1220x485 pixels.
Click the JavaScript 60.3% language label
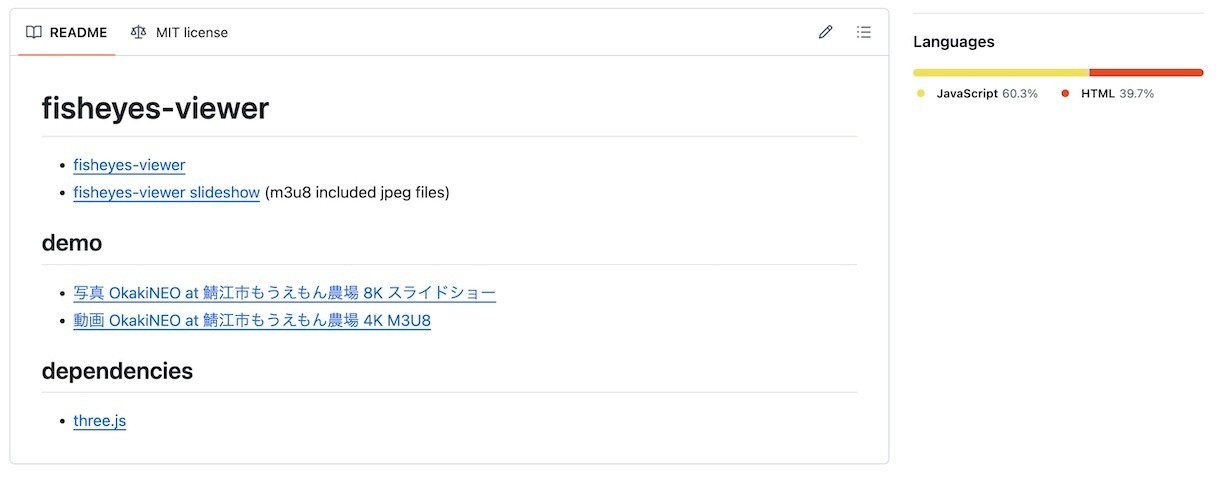tap(987, 93)
